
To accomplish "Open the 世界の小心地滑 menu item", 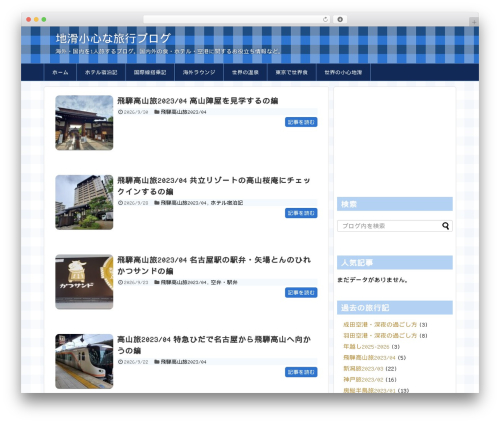I will click(x=343, y=72).
